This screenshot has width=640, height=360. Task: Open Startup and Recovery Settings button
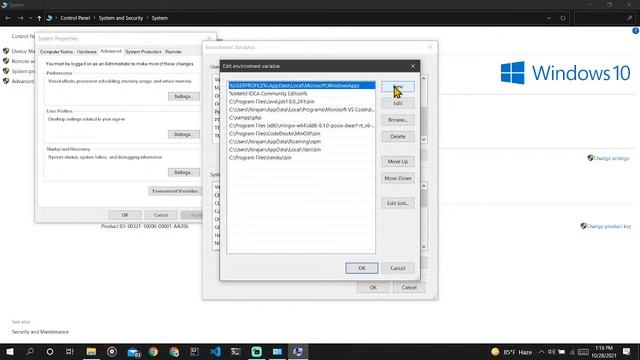(x=183, y=172)
